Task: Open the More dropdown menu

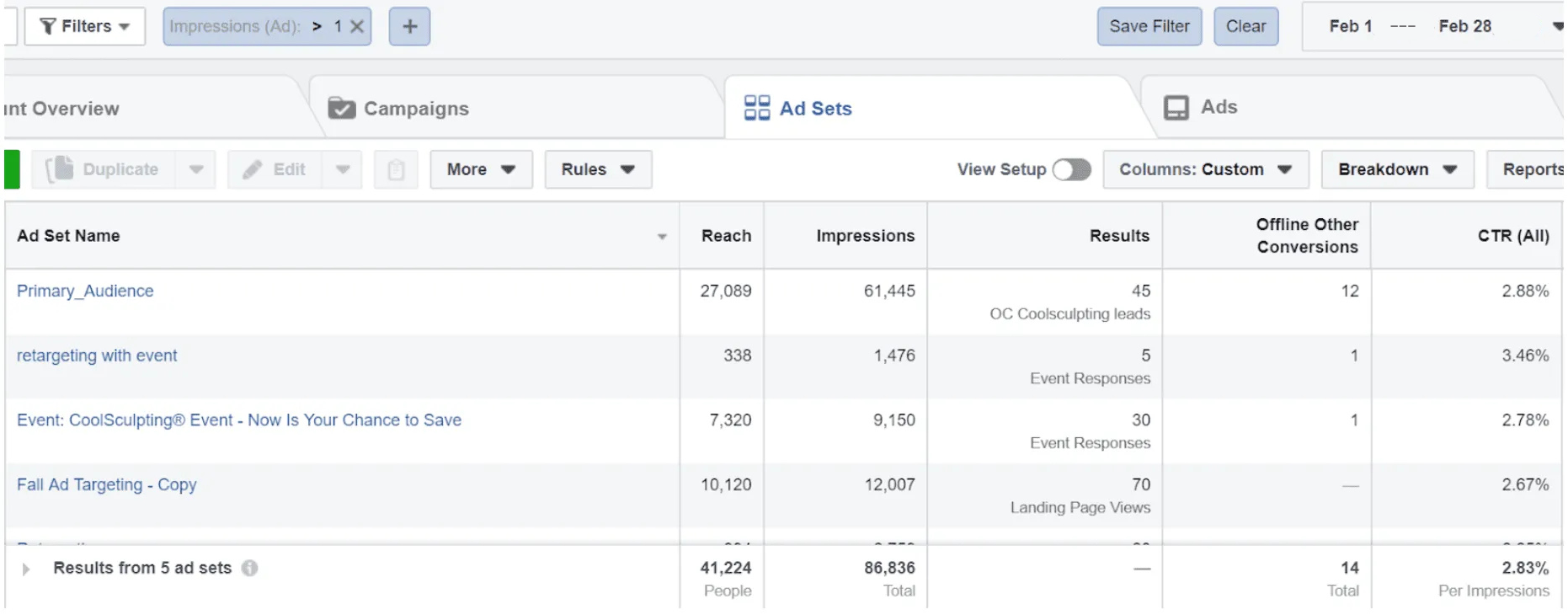Action: 481,169
